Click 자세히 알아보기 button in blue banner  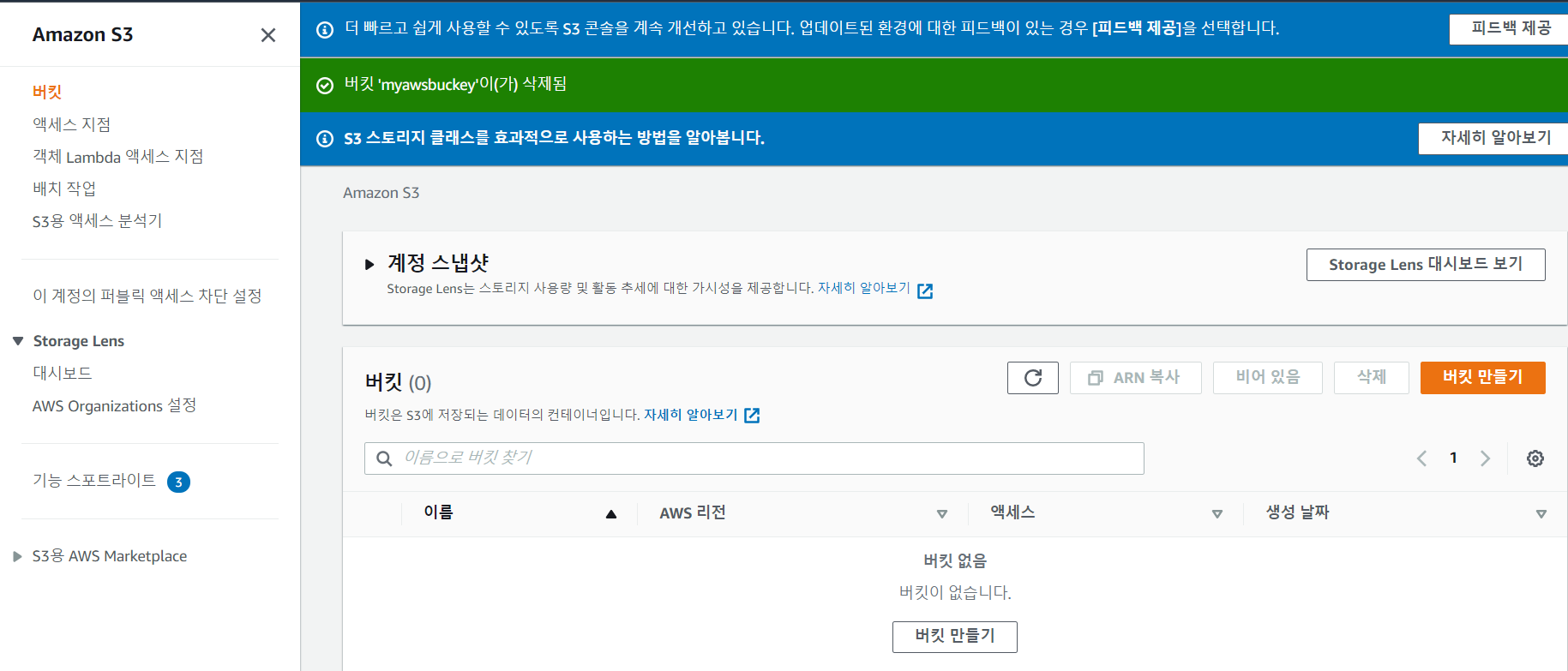point(1495,138)
